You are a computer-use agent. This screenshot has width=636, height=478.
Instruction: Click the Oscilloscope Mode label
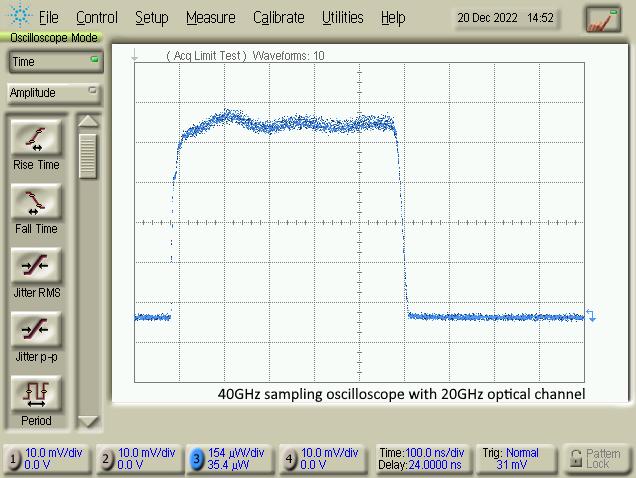54,38
